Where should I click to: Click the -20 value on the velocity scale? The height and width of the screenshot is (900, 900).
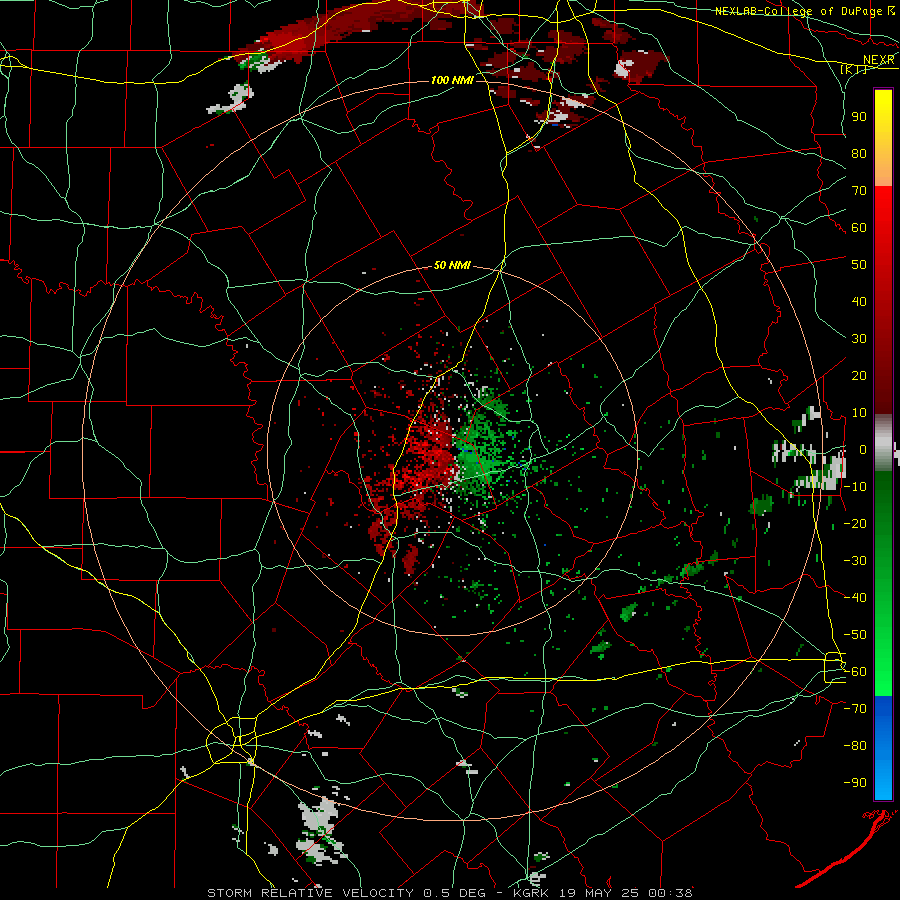[x=855, y=523]
